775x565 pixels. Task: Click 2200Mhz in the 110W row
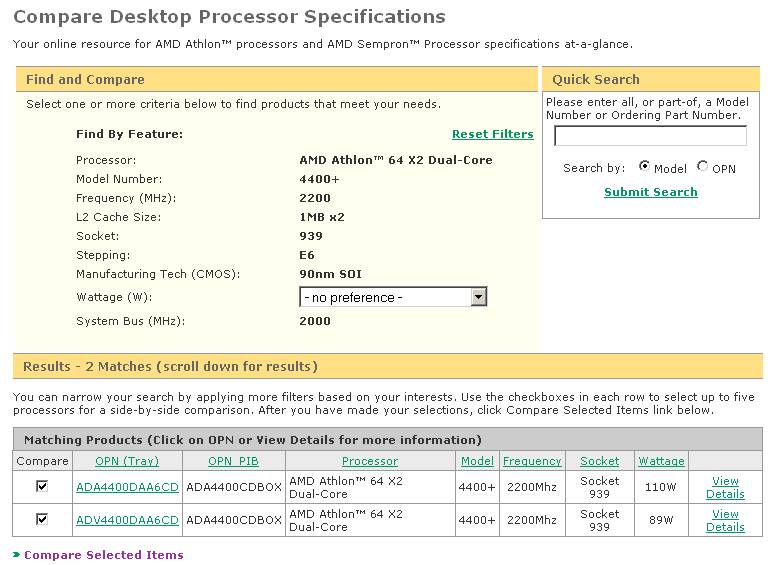[x=532, y=487]
